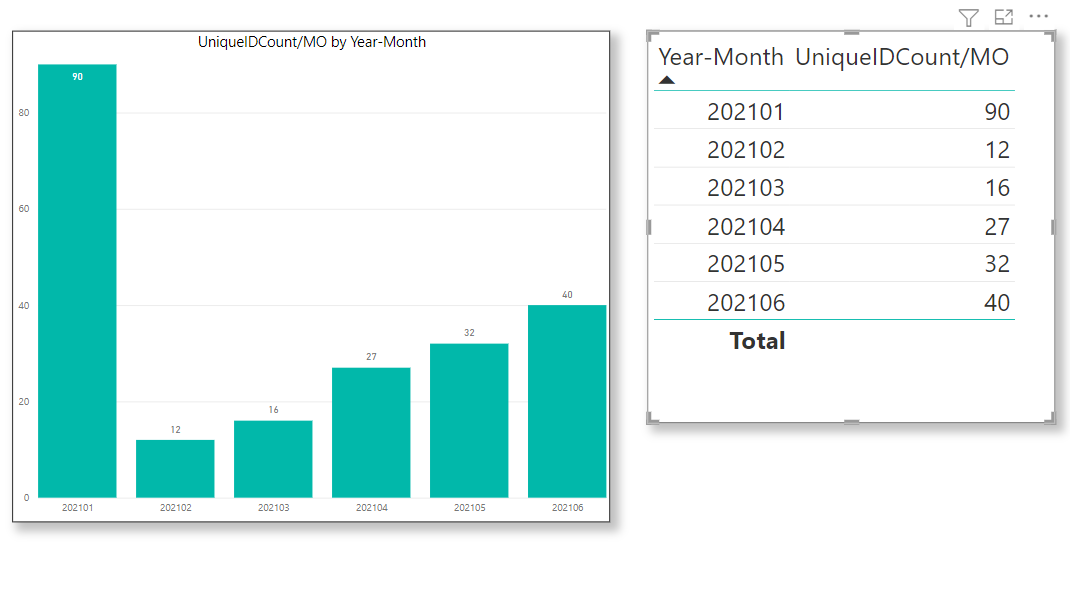
Task: Click table cell 202102
Action: [745, 150]
